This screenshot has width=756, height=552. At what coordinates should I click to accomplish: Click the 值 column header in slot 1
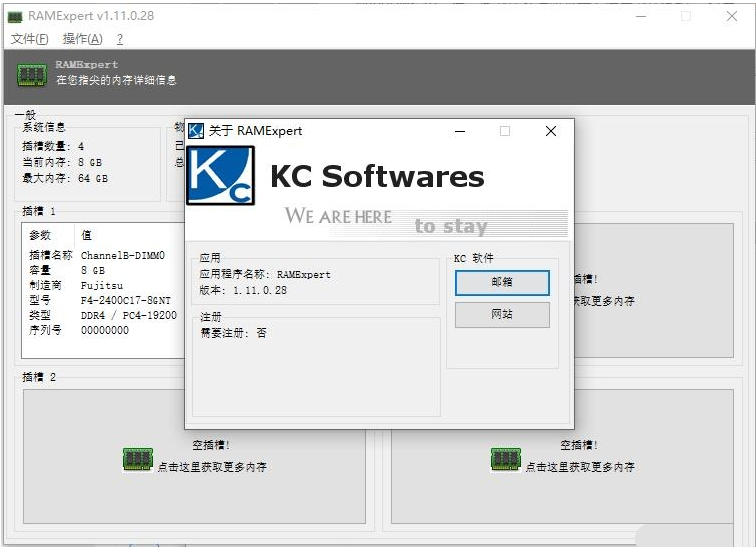click(86, 235)
